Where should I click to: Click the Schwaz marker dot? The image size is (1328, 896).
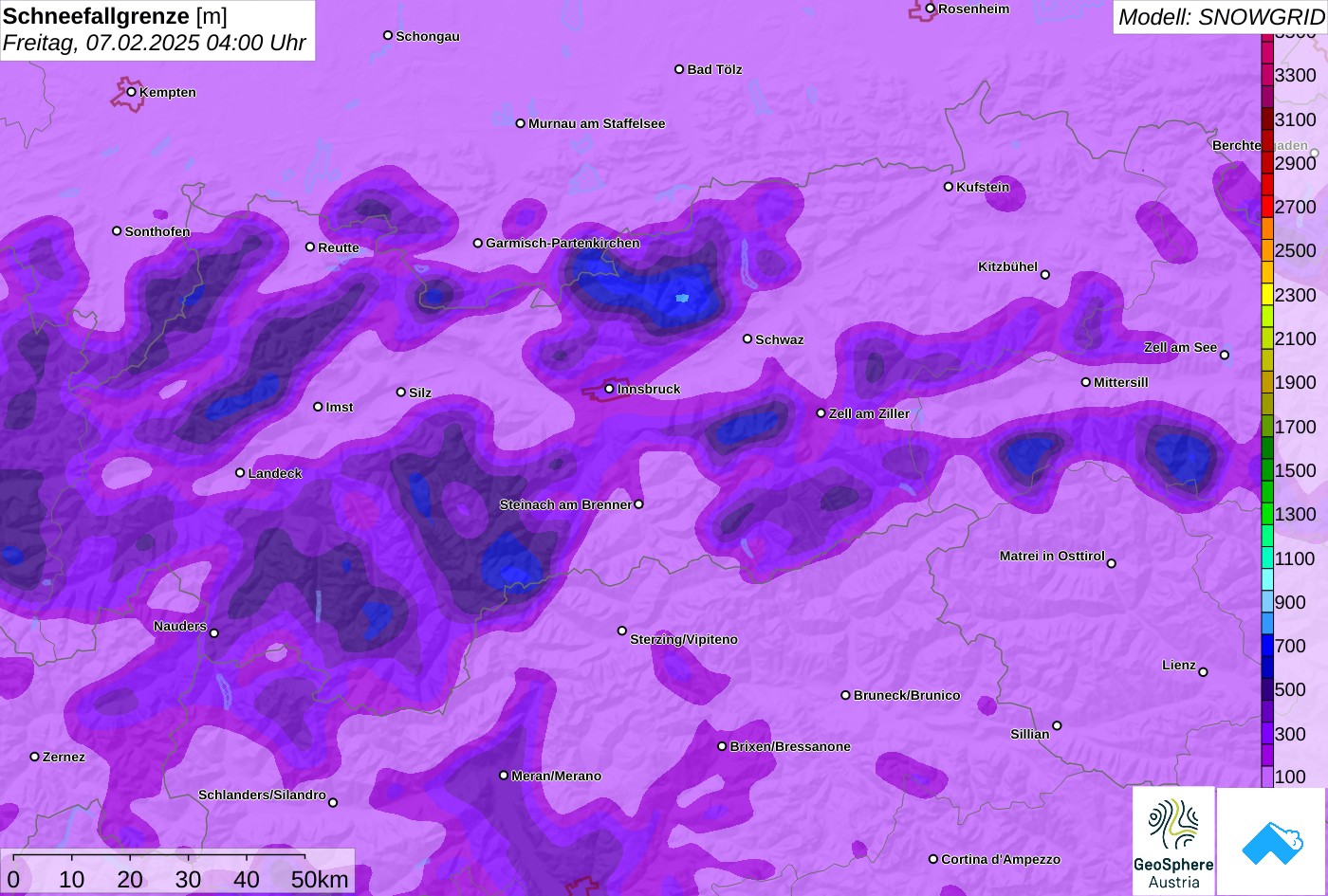tap(747, 338)
